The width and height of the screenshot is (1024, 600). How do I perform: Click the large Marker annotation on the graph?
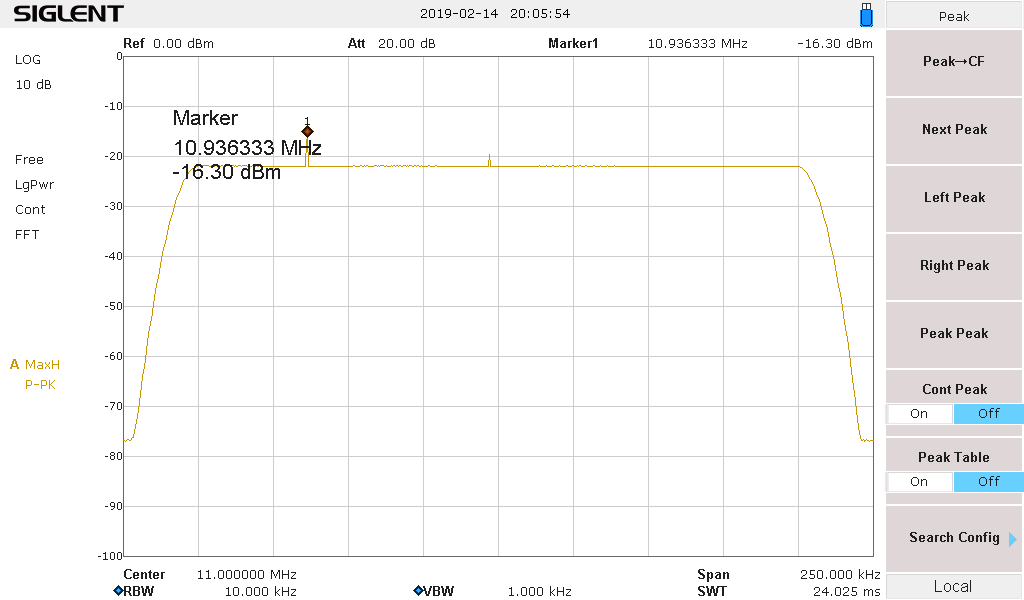247,145
